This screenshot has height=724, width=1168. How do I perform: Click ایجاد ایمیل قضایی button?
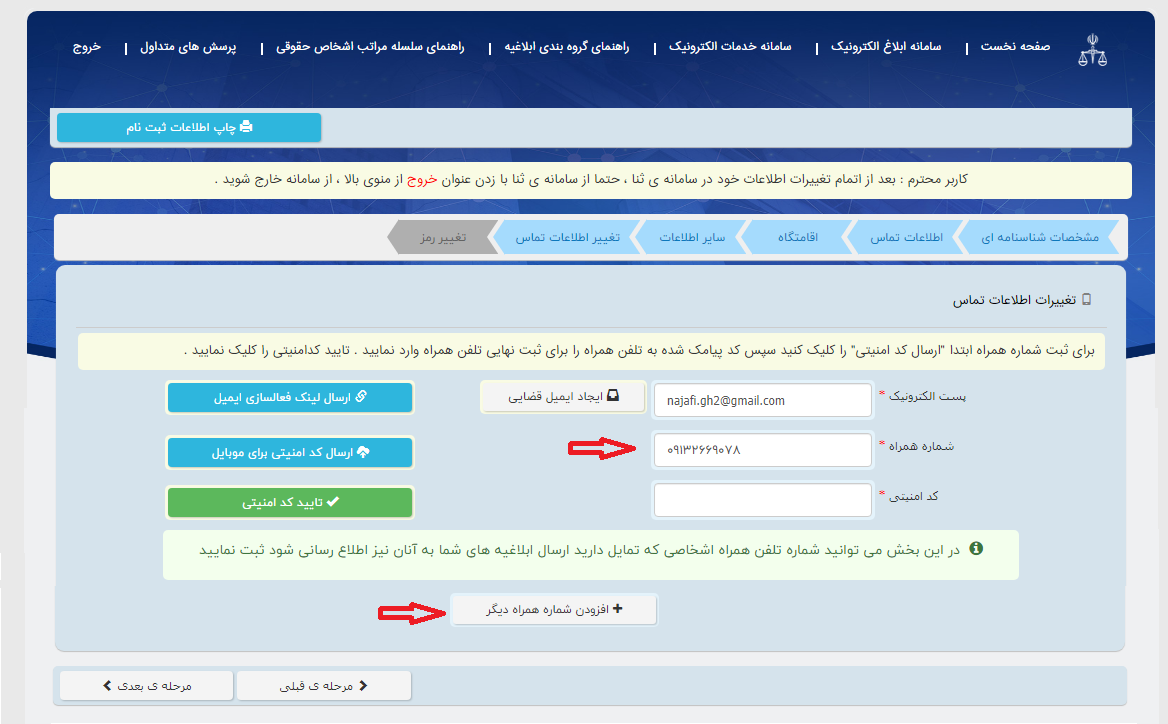click(563, 397)
